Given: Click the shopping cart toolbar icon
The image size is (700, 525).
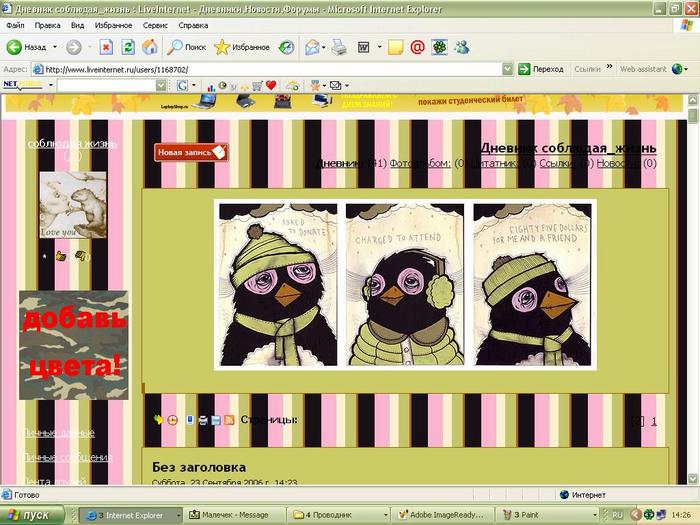Looking at the screenshot, I should [257, 85].
